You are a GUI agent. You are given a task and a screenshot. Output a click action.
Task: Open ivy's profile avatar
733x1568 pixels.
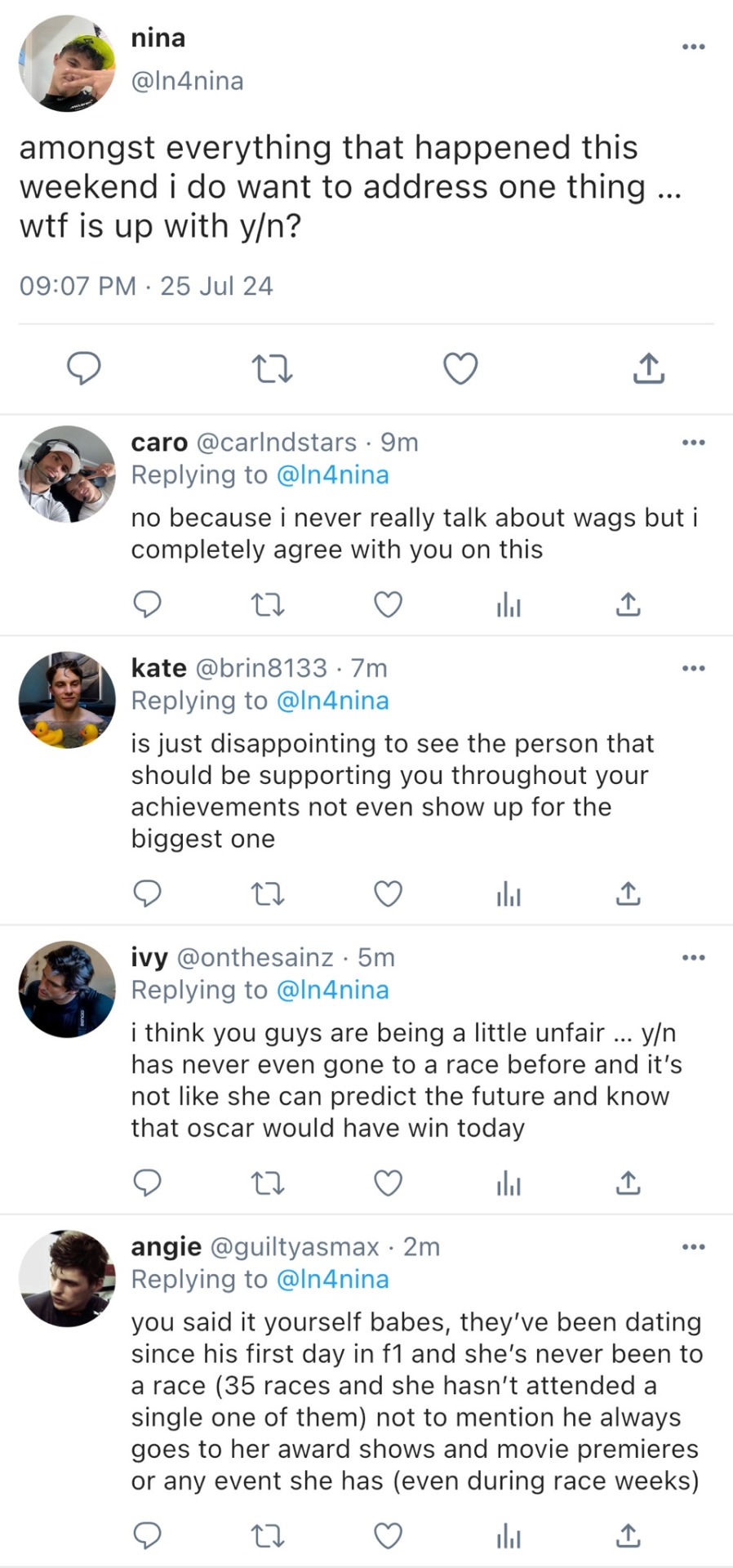(x=67, y=989)
